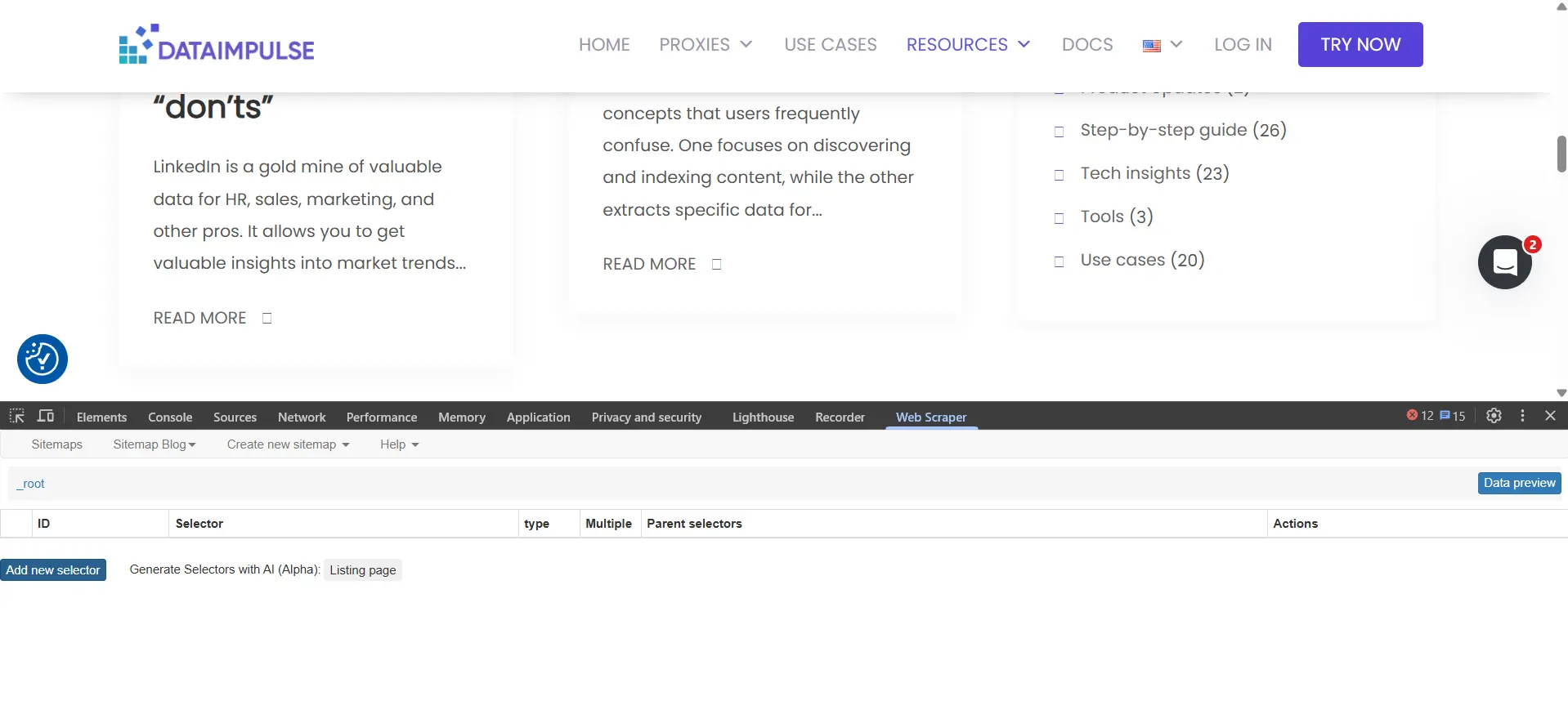Switch to the Network tab
This screenshot has height=701, width=1568.
[x=302, y=417]
